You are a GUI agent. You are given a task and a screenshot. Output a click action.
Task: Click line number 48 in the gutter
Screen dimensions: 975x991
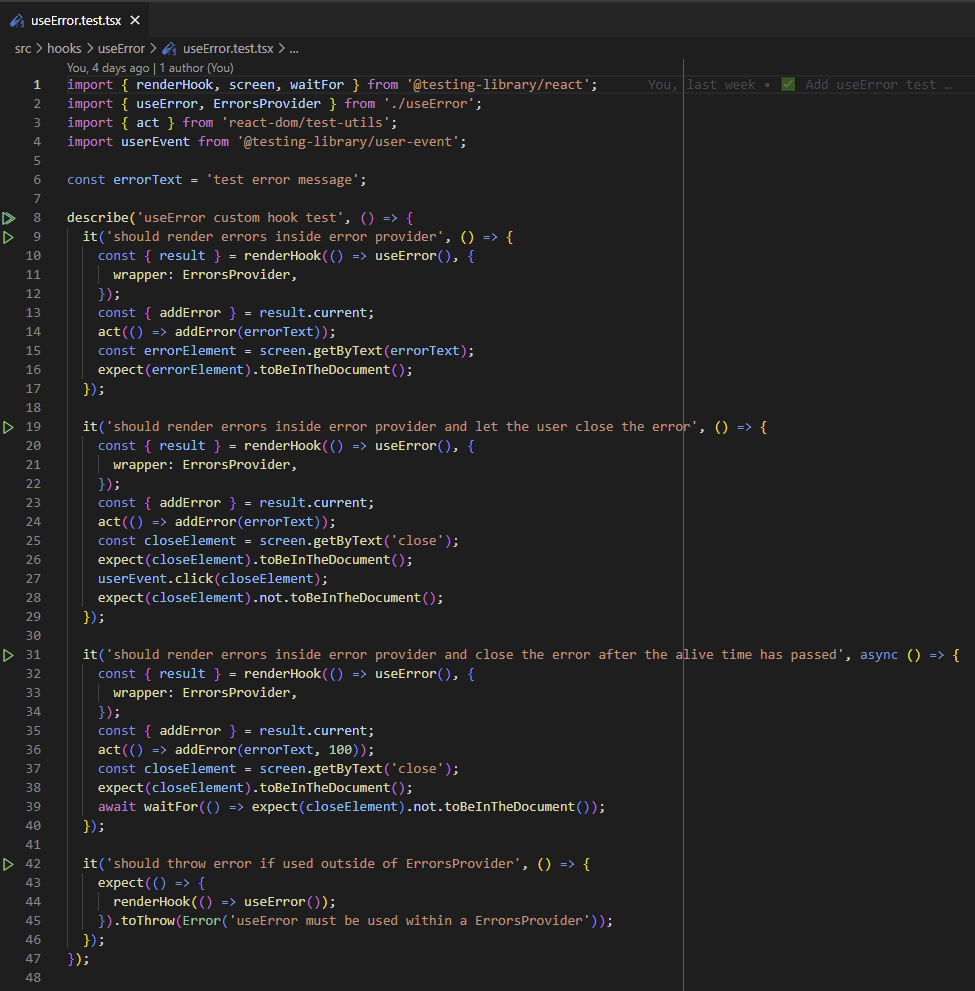click(x=33, y=978)
